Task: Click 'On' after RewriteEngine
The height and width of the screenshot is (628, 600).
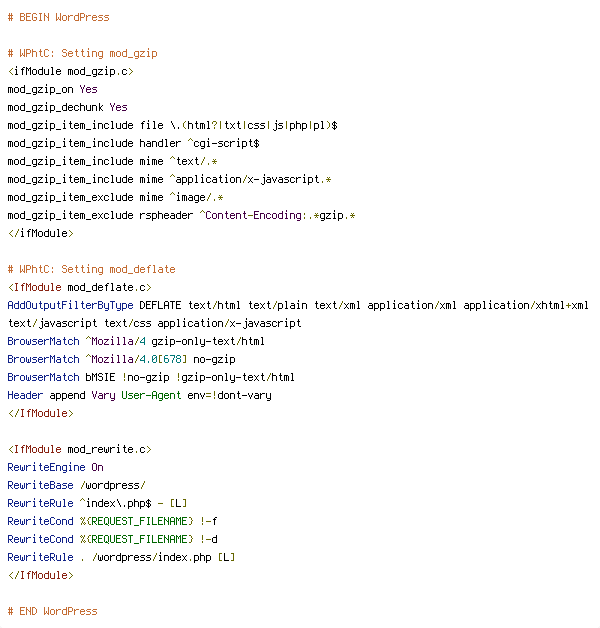Action: pos(97,467)
